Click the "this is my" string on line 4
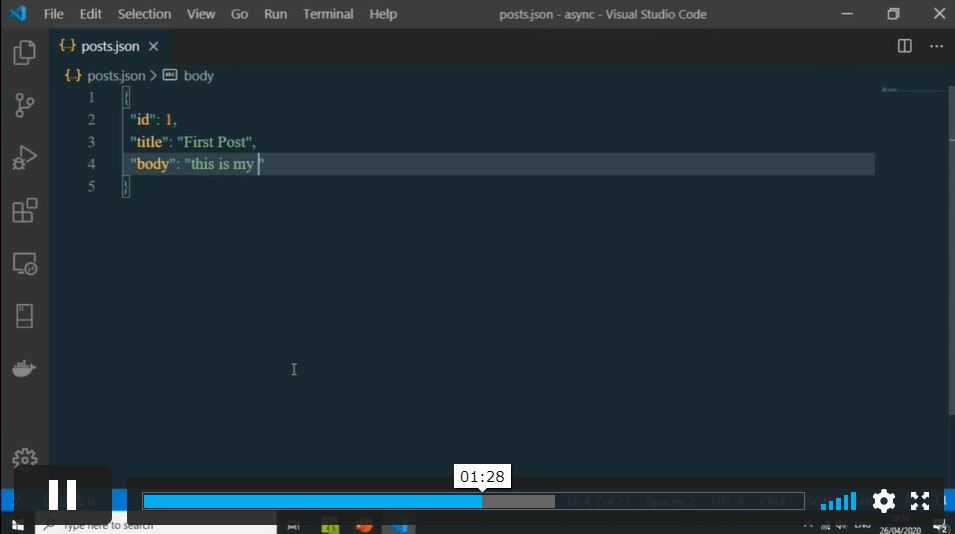The image size is (955, 534). pos(222,164)
